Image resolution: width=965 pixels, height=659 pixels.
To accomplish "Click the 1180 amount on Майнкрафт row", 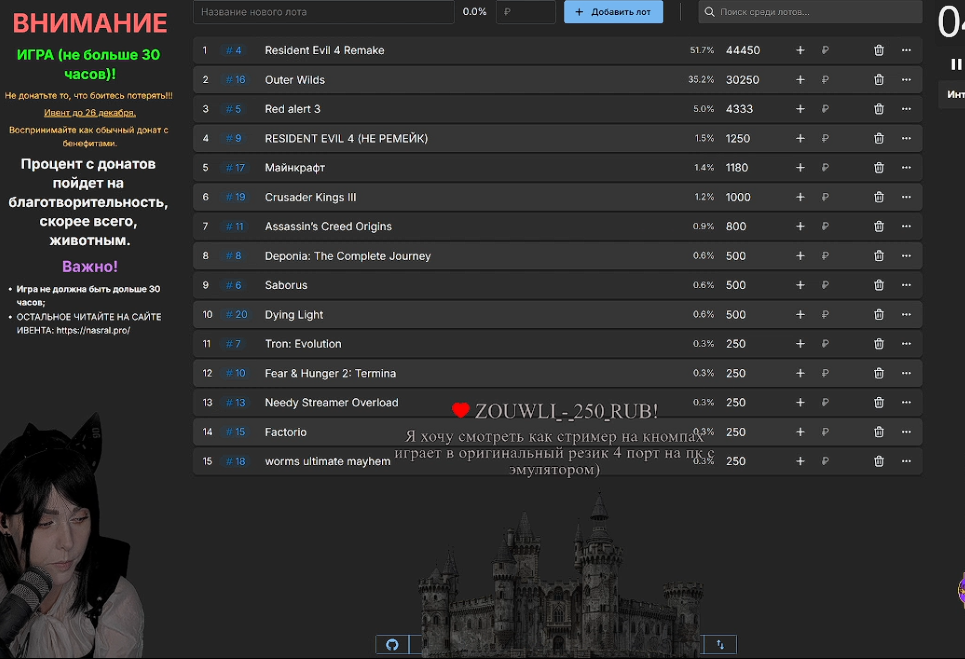I will [x=737, y=168].
